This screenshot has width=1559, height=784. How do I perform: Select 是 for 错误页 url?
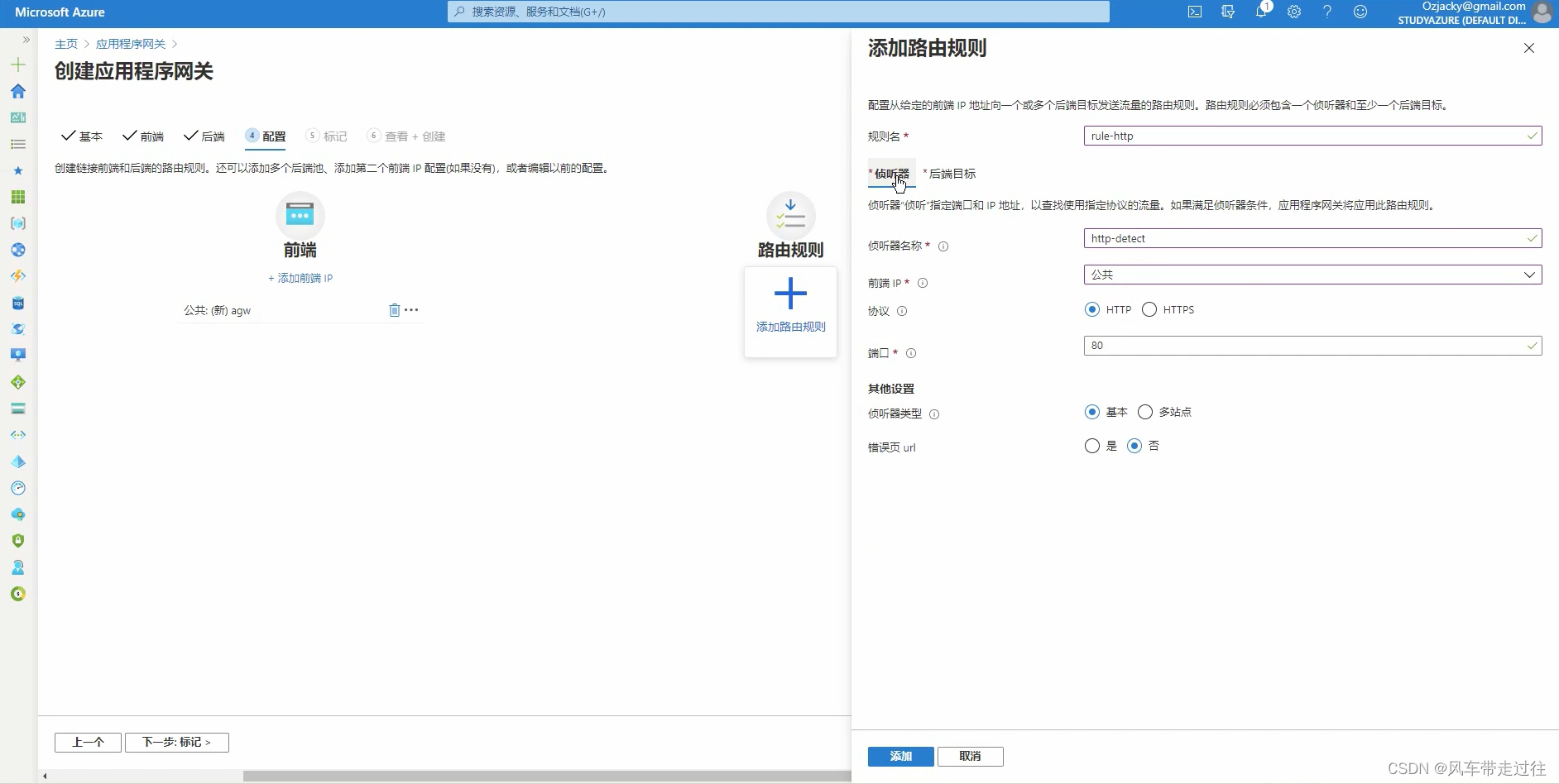(x=1092, y=446)
